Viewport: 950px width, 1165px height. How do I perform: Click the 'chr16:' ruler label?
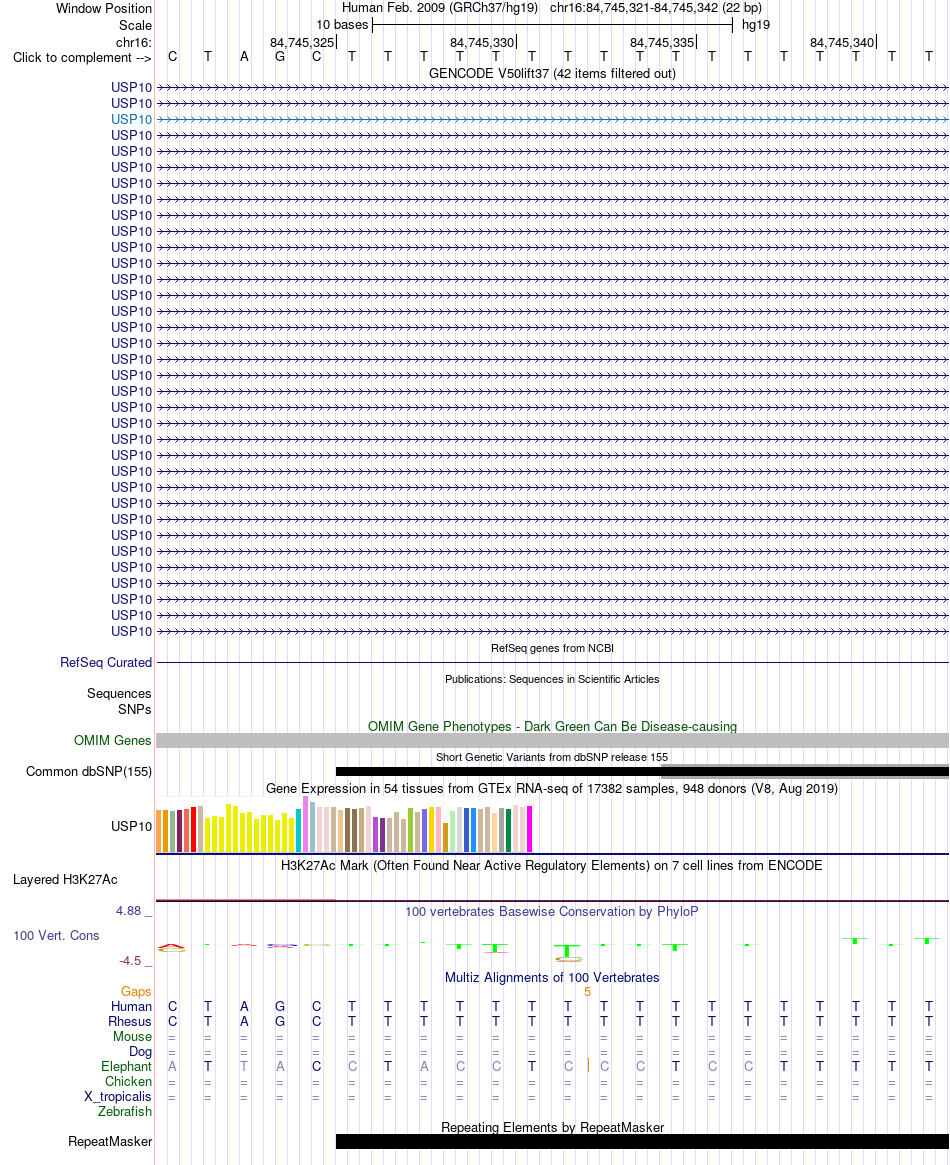pyautogui.click(x=134, y=42)
